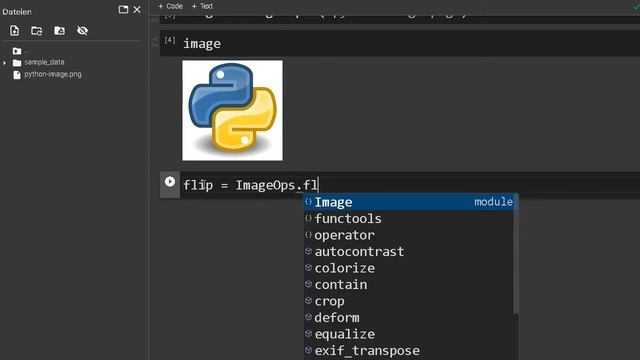Image resolution: width=640 pixels, height=360 pixels.
Task: Choose operator autocomplete suggestion
Action: pos(409,235)
